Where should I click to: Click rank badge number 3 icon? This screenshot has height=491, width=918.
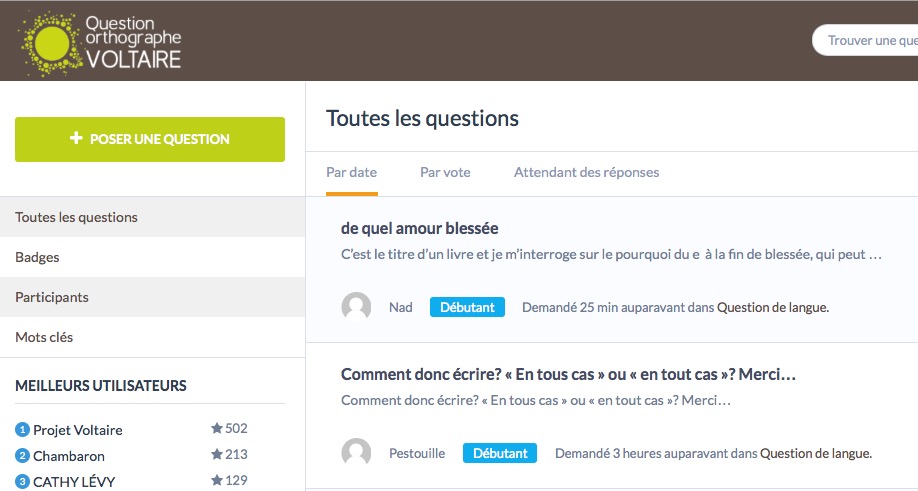pyautogui.click(x=22, y=482)
